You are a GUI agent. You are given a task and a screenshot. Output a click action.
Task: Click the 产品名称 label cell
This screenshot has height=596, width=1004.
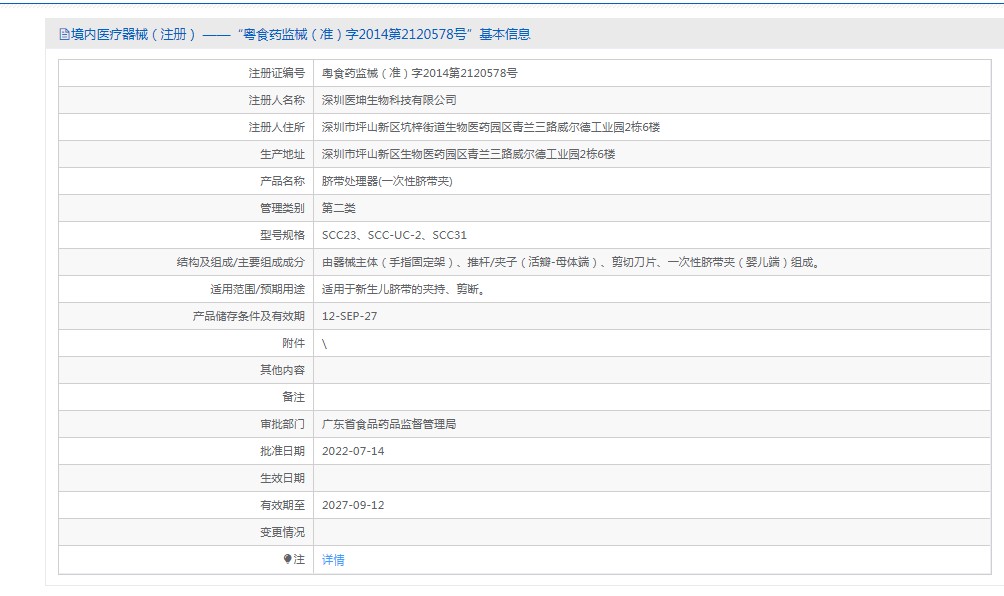point(186,181)
